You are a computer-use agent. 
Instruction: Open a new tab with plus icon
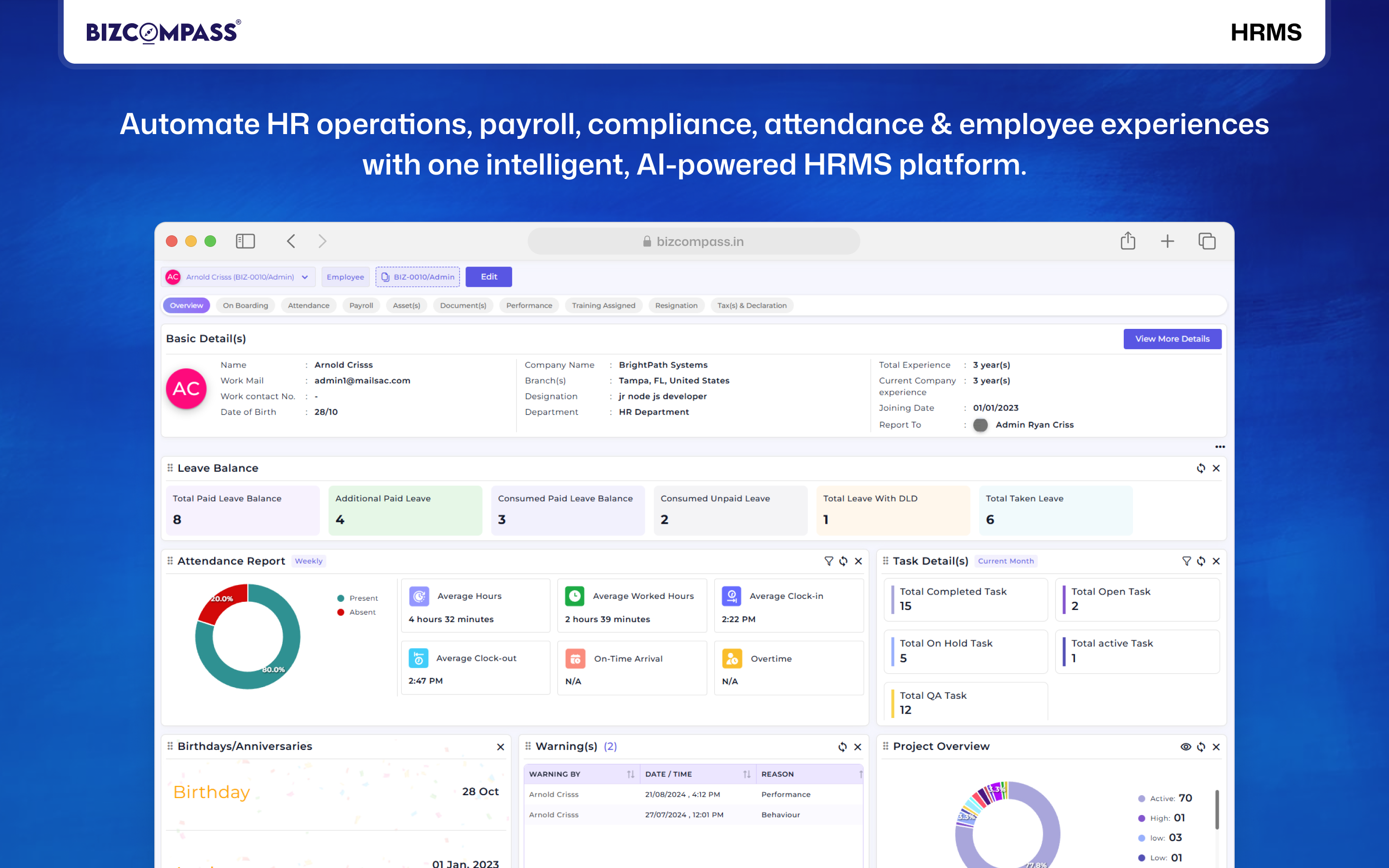[1168, 241]
